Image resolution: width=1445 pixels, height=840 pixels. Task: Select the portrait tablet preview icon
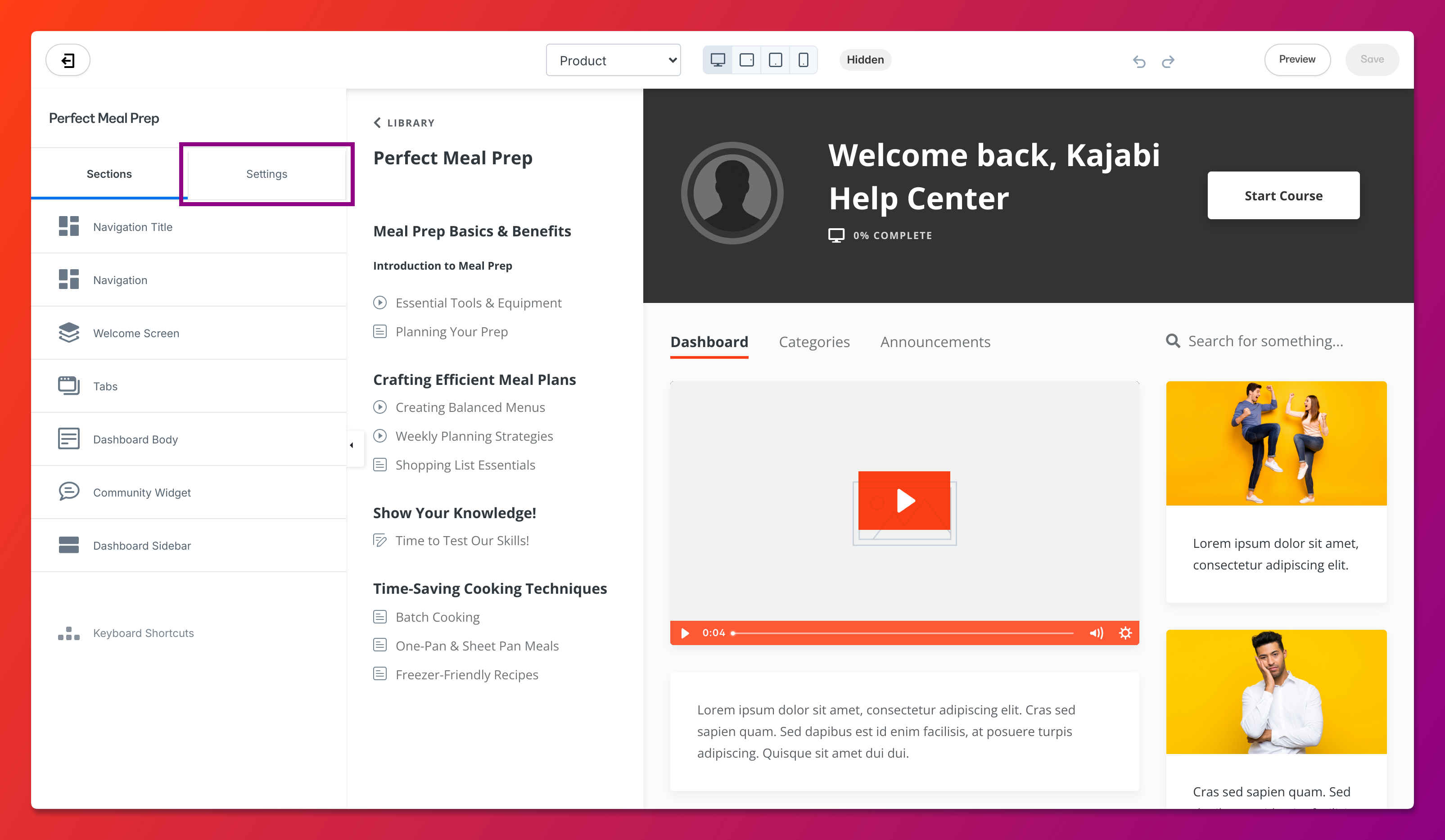tap(775, 59)
